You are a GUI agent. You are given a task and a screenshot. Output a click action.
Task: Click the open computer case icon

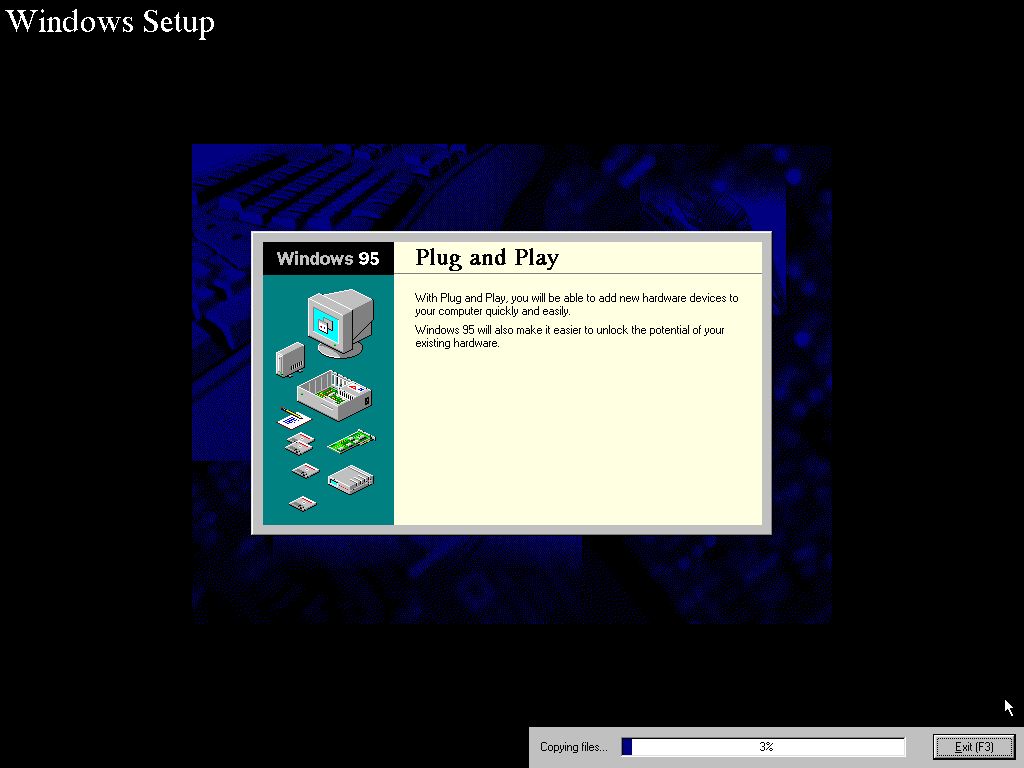(x=334, y=394)
